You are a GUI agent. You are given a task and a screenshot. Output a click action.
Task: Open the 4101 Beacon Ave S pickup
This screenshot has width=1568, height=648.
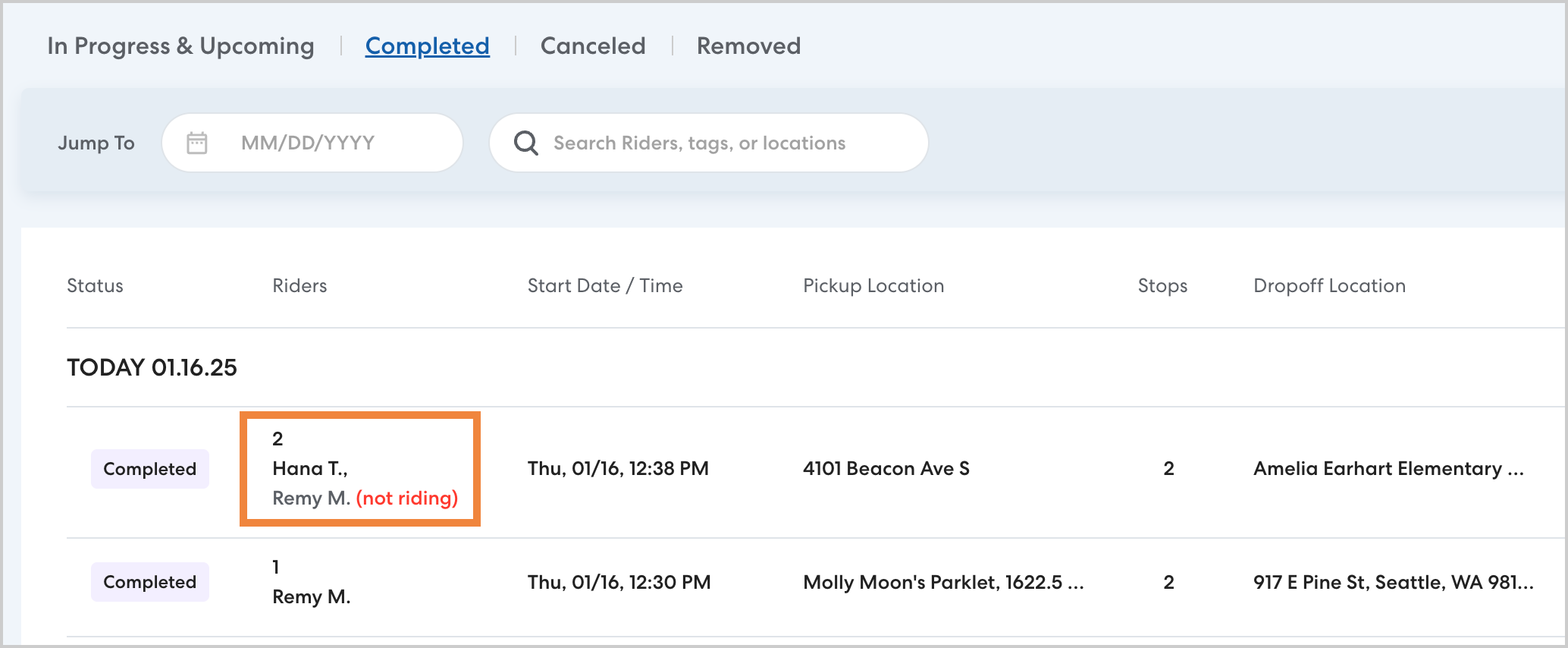886,469
